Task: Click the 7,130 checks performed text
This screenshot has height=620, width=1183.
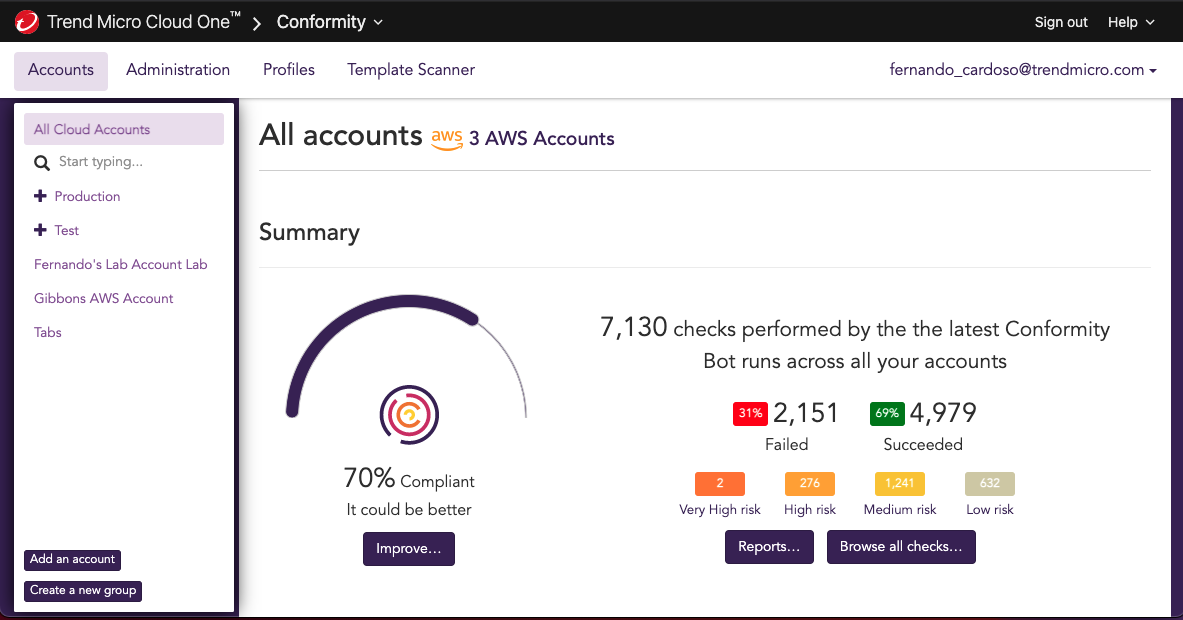Action: tap(855, 345)
